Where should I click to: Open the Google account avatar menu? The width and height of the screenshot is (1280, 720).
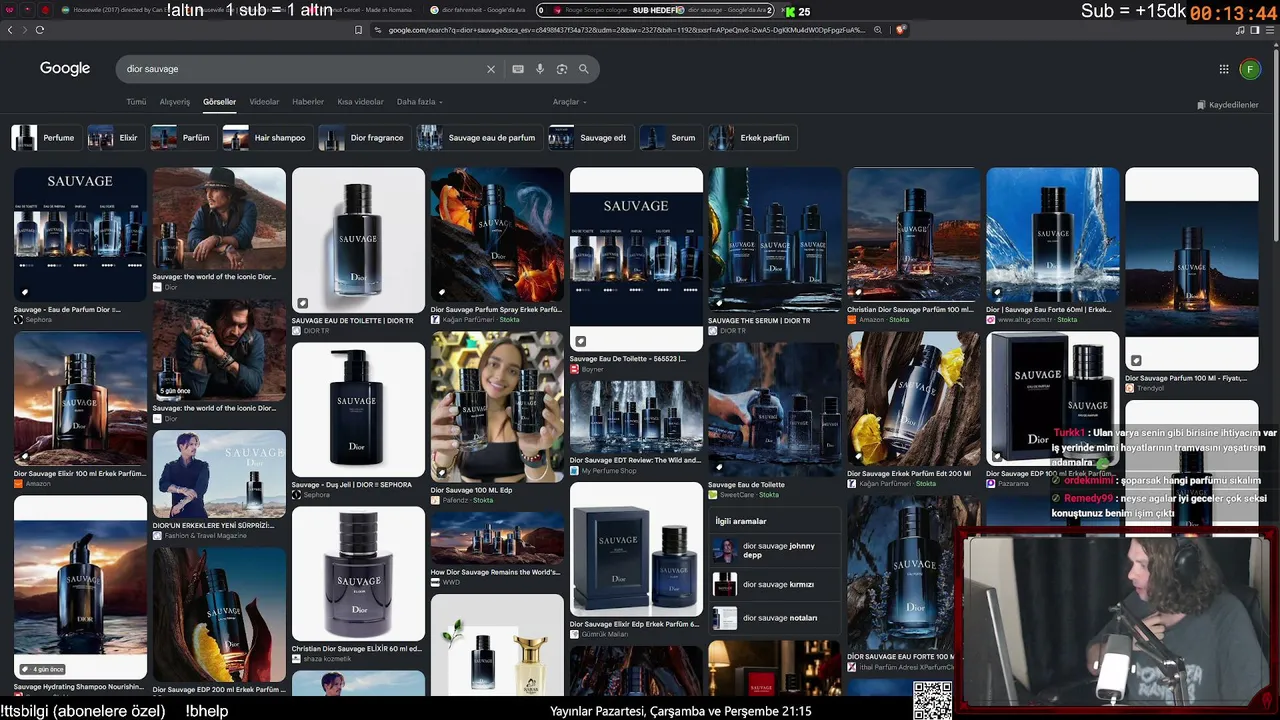click(x=1250, y=69)
